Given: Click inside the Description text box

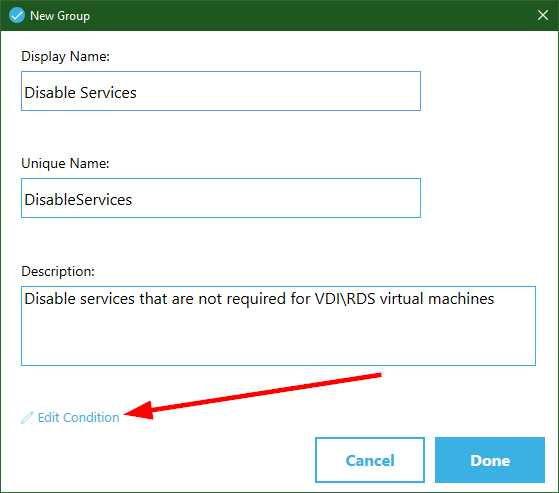Looking at the screenshot, I should (278, 326).
